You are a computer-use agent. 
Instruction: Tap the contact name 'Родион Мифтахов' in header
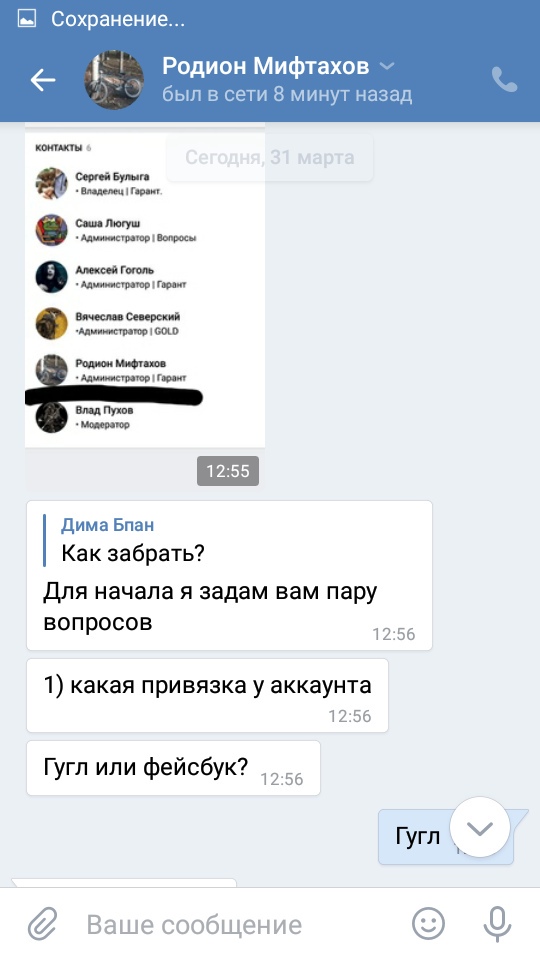[x=266, y=66]
